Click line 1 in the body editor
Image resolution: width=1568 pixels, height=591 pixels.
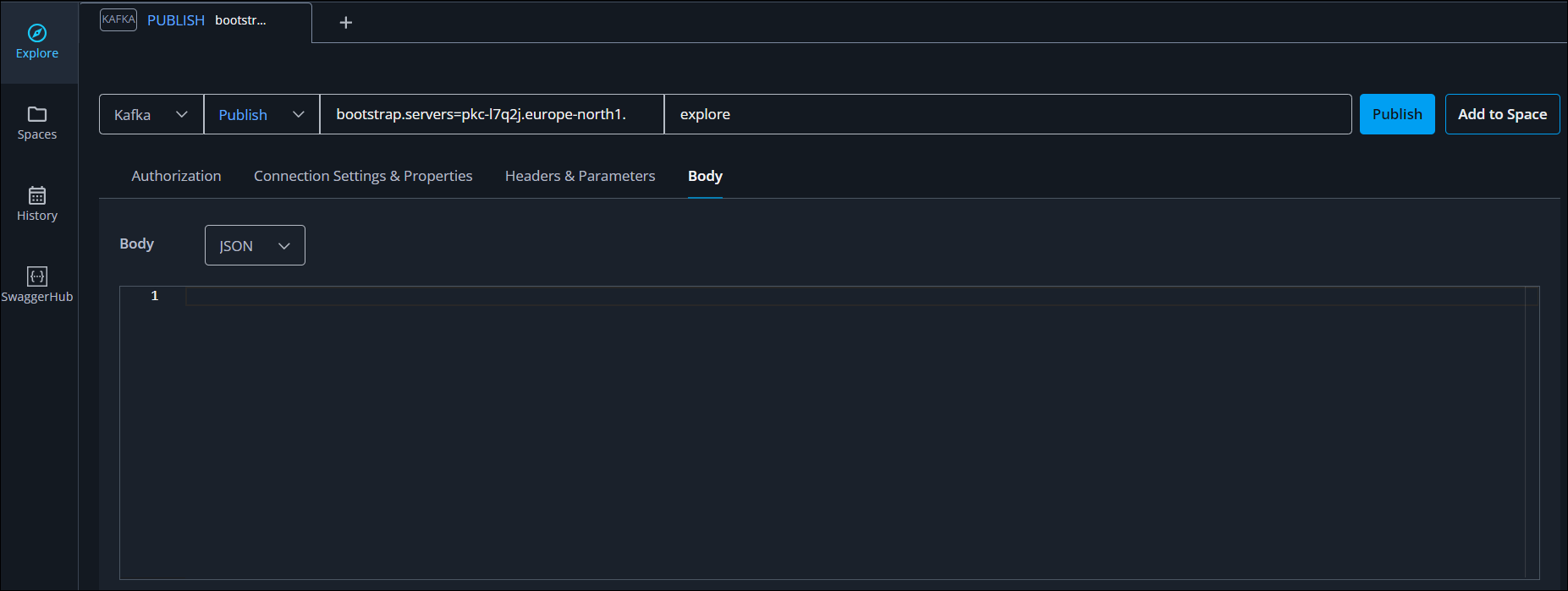point(855,296)
